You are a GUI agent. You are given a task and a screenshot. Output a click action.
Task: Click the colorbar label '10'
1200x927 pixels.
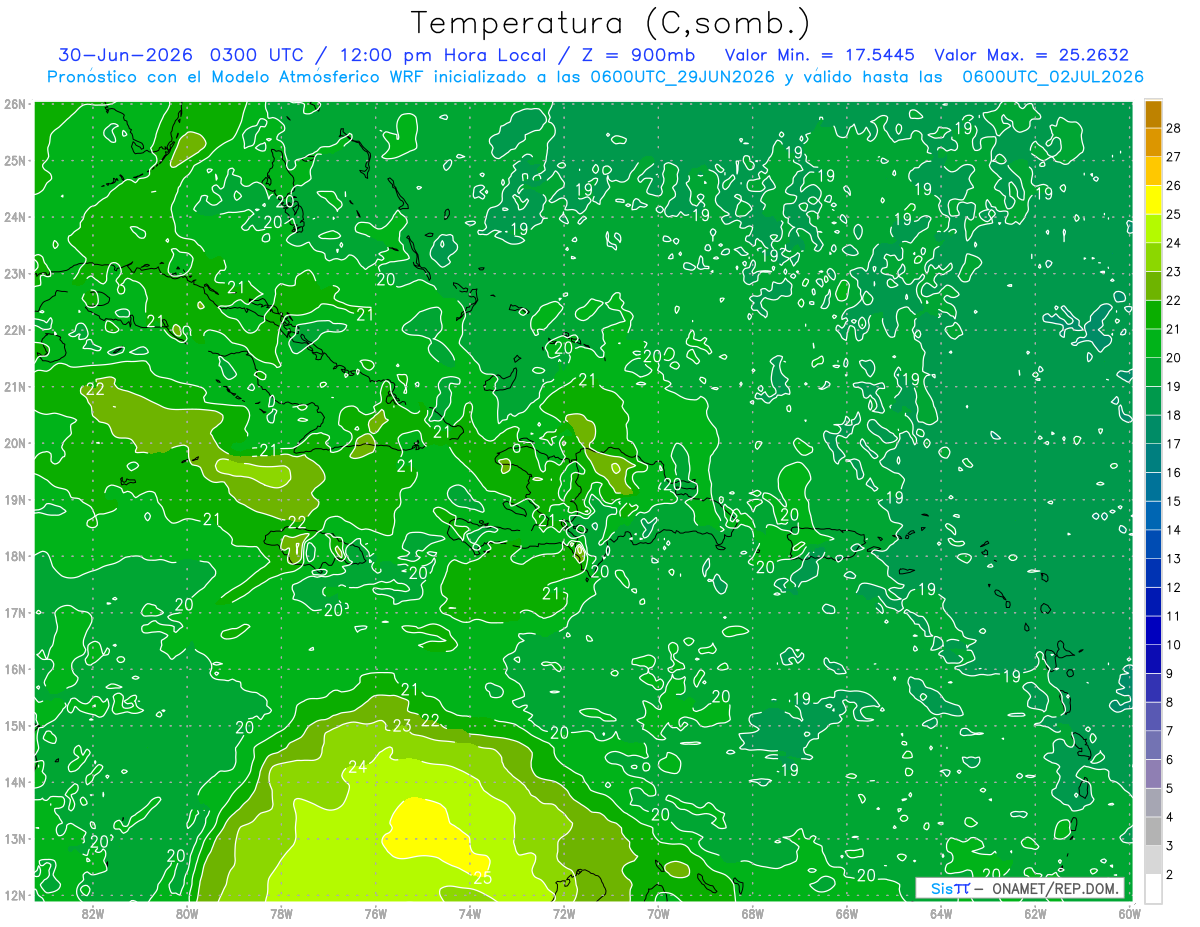1173,645
